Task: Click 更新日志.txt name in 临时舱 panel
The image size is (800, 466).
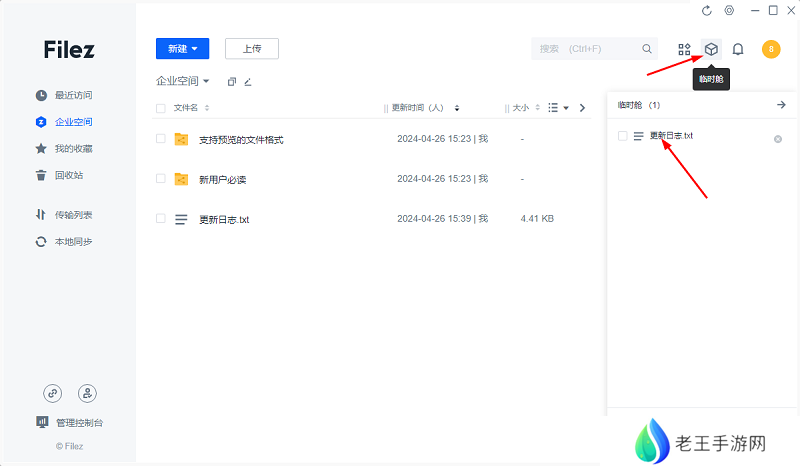Action: coord(671,136)
